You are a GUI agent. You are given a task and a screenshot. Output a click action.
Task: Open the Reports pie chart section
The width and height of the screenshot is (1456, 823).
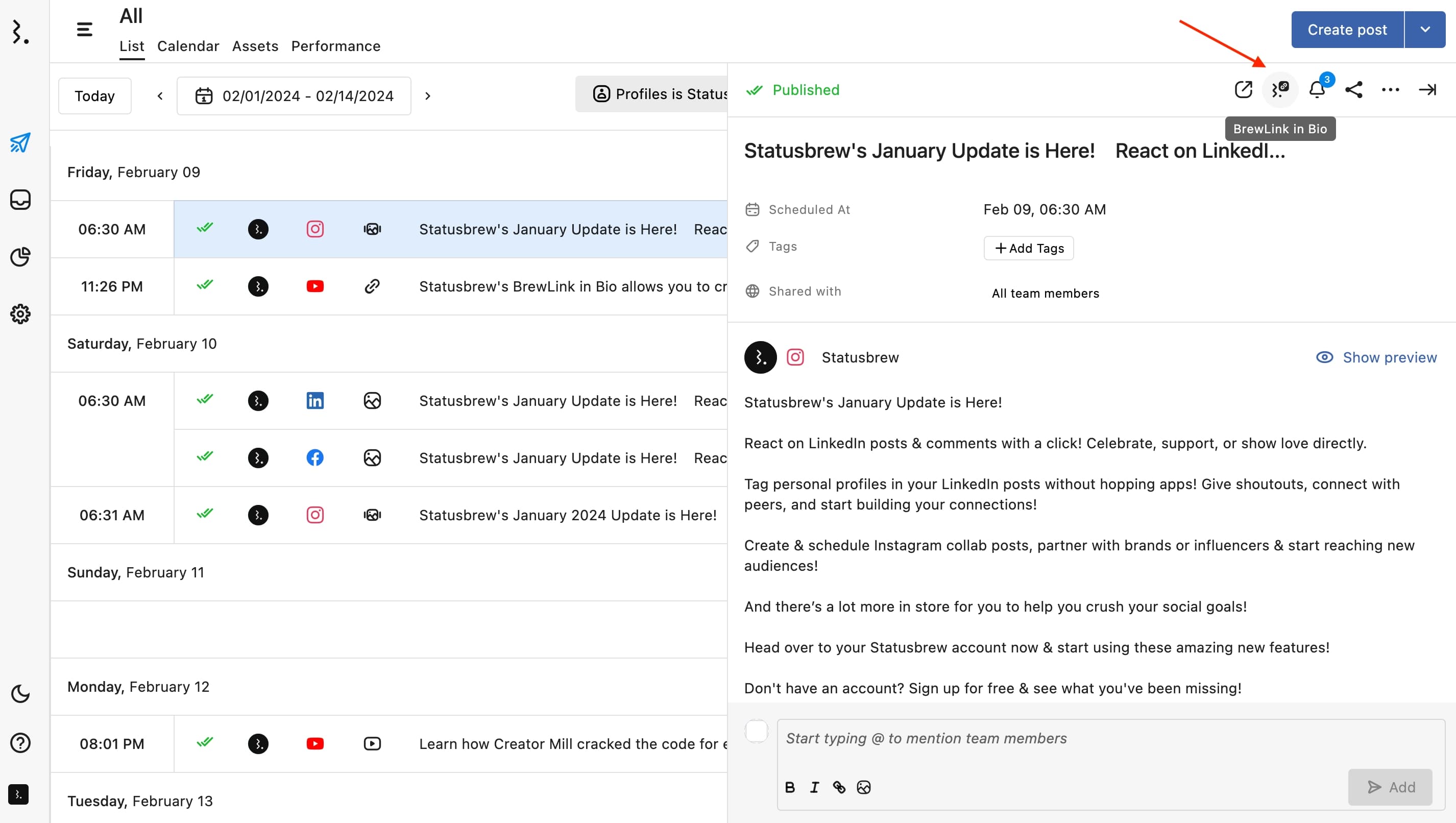coord(20,257)
